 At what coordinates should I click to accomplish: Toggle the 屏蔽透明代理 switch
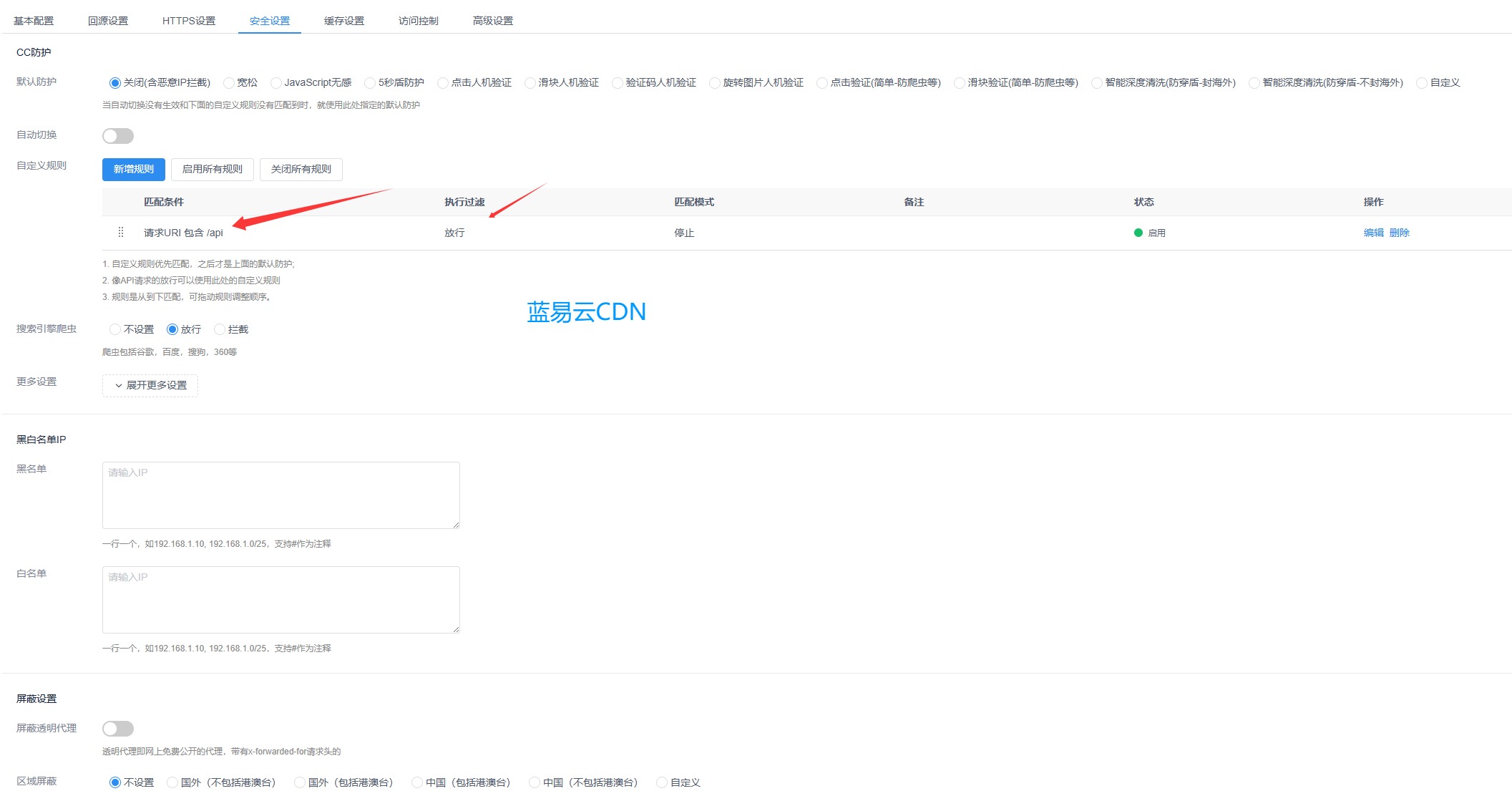118,729
